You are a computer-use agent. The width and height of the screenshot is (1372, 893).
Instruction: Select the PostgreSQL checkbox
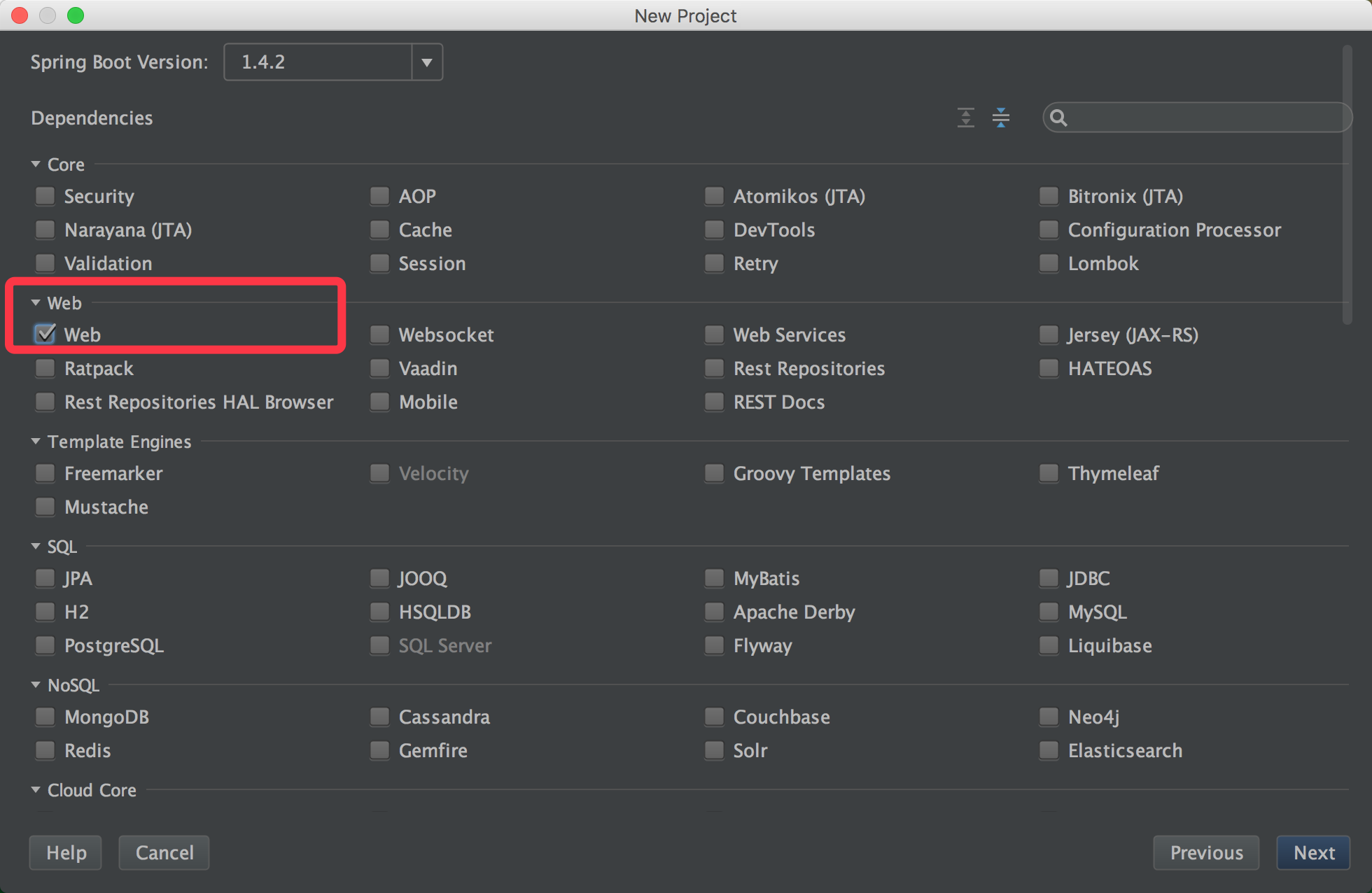45,645
